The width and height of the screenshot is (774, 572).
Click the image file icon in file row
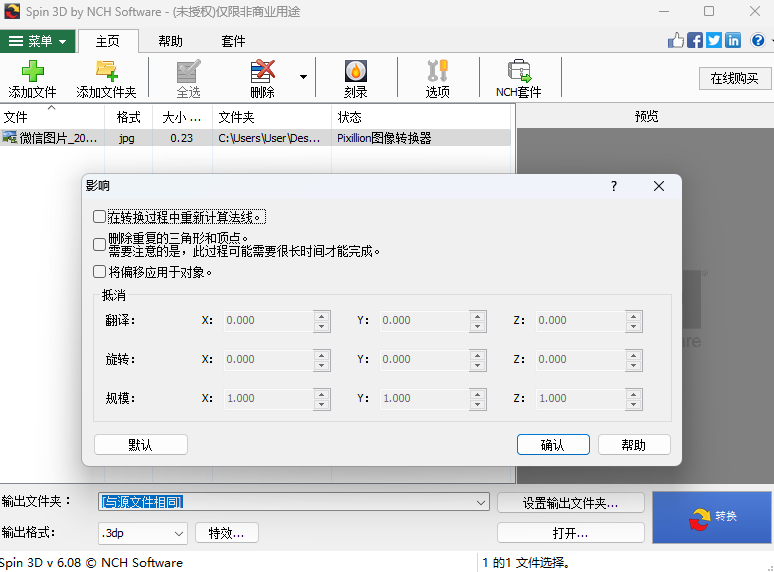9,138
